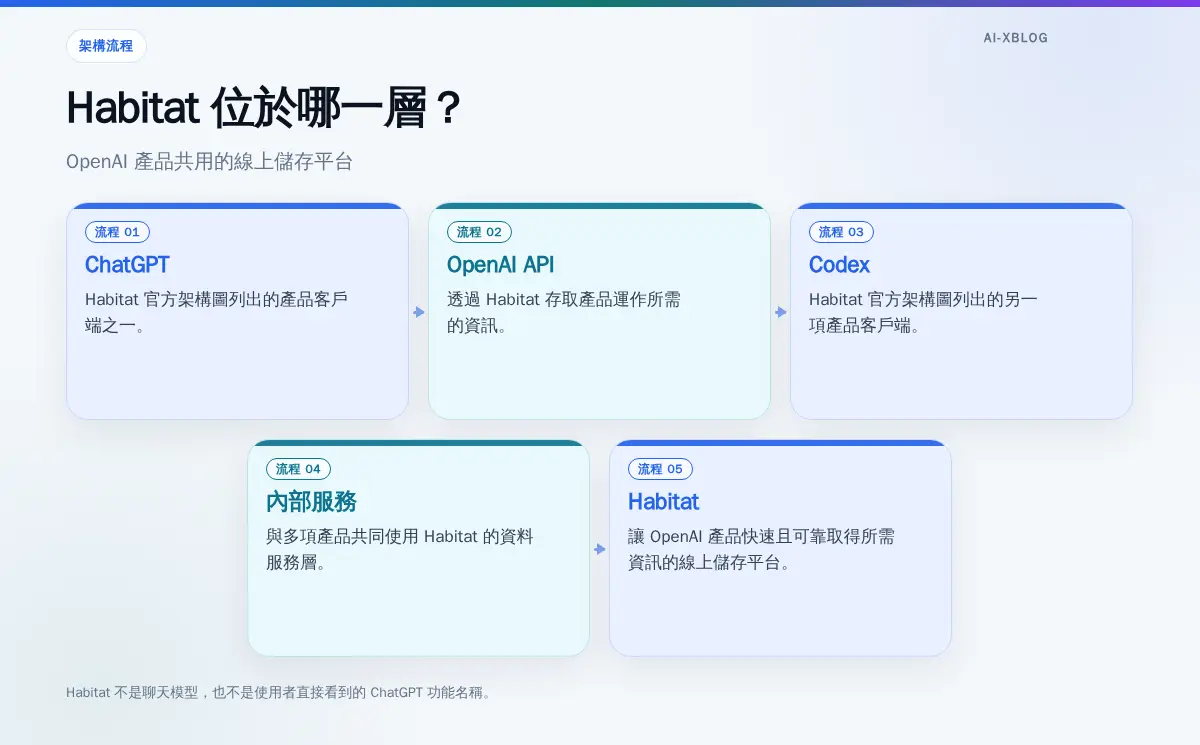
Task: Click the AI-XBLOG label
Action: [x=1015, y=38]
